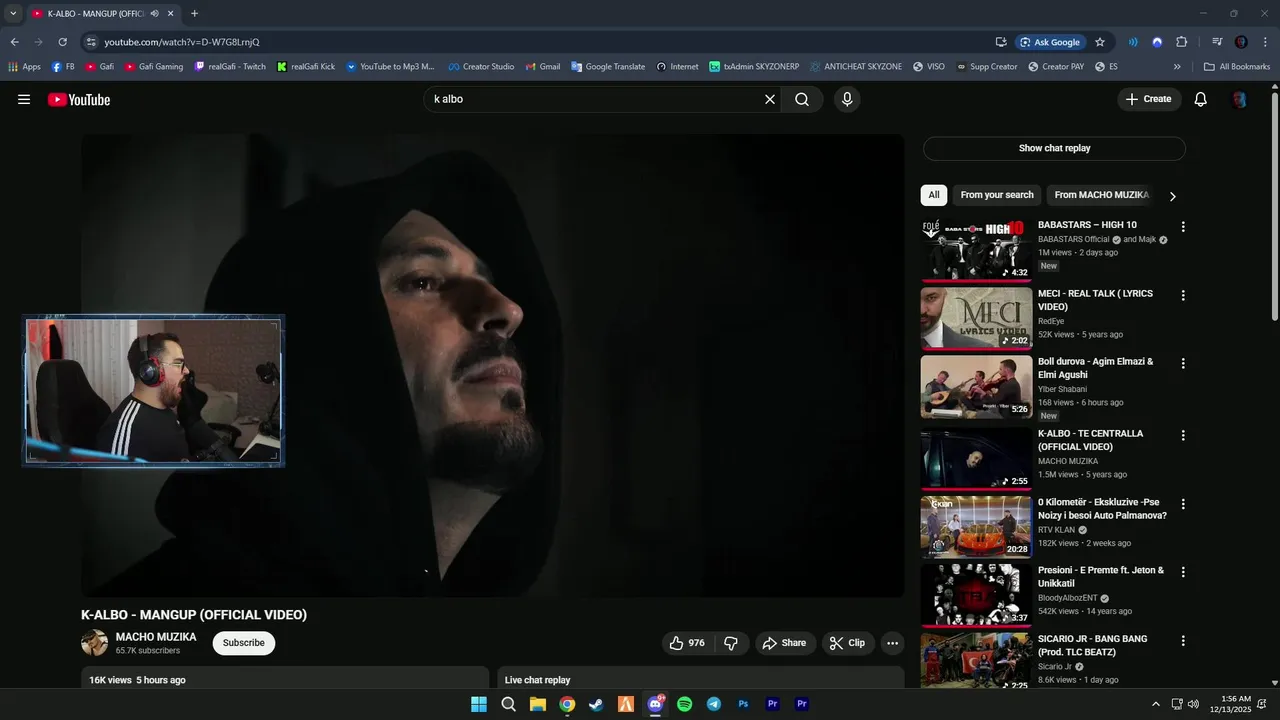Open Discord from the taskbar
This screenshot has width=1280, height=720.
pyautogui.click(x=655, y=704)
